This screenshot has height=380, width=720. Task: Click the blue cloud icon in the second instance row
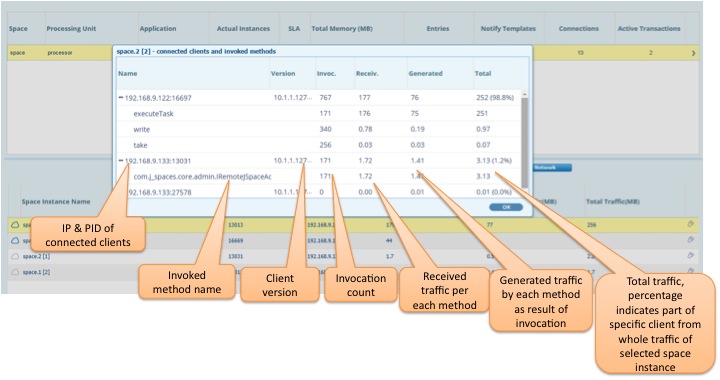pos(15,240)
